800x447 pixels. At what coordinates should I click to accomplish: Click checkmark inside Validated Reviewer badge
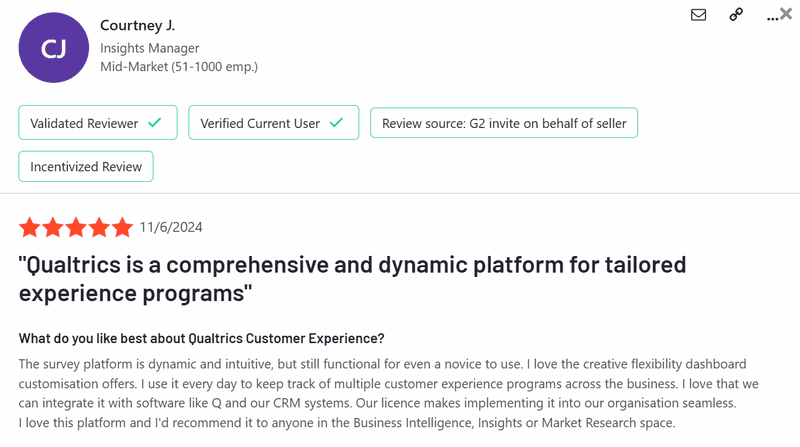[x=155, y=123]
